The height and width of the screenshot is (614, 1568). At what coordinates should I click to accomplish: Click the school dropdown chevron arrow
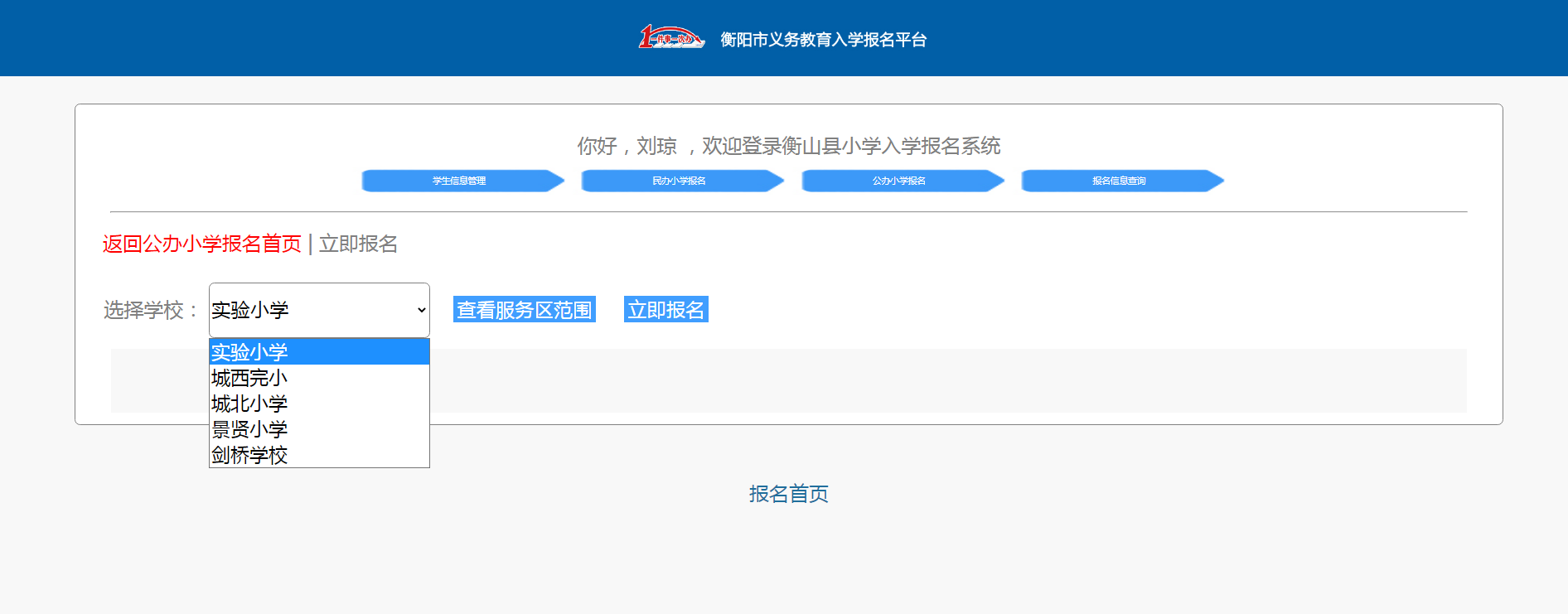pyautogui.click(x=421, y=310)
